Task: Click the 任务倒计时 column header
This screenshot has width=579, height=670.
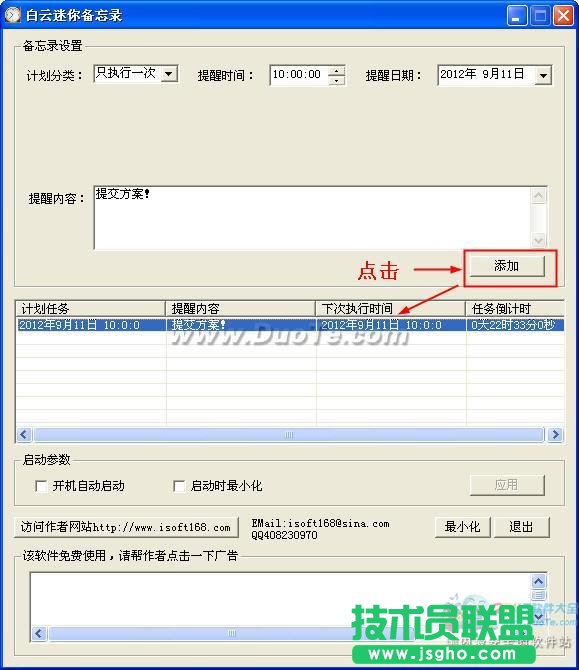Action: tap(515, 309)
